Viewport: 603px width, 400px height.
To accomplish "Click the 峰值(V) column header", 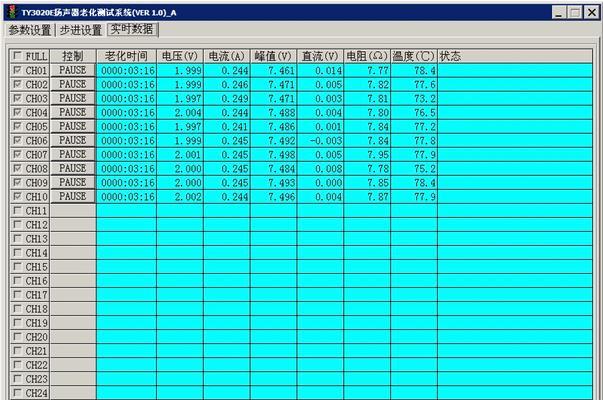I will (x=273, y=56).
